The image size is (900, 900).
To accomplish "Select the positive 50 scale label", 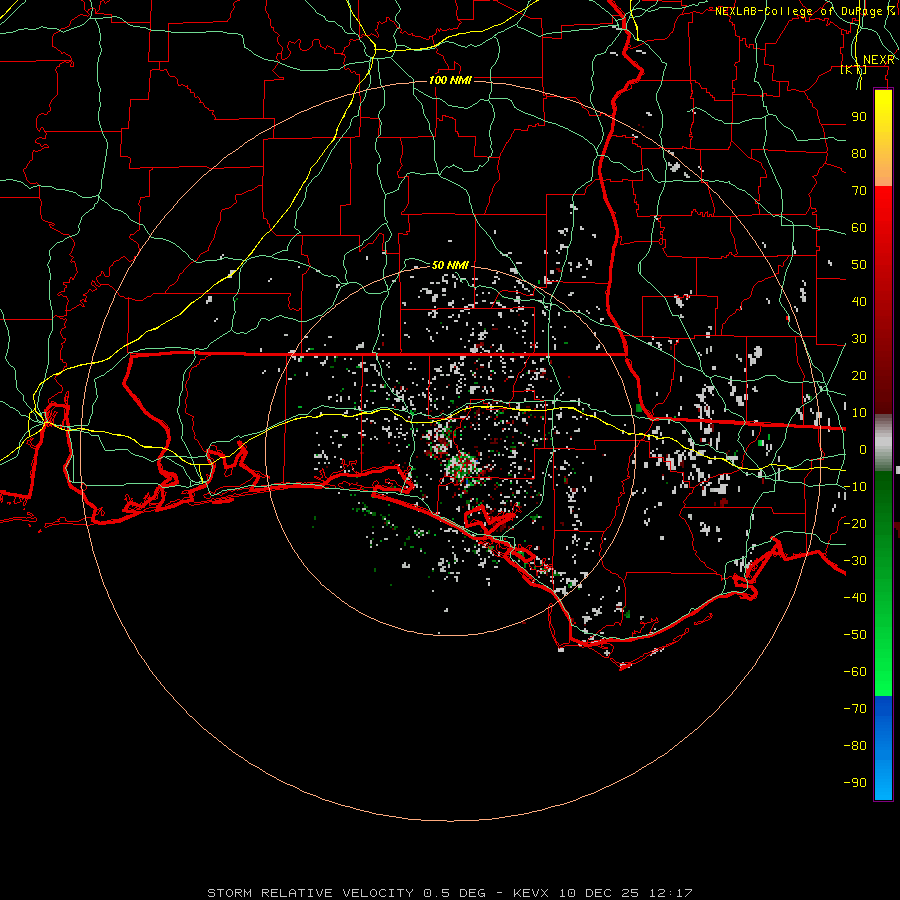I will click(859, 265).
